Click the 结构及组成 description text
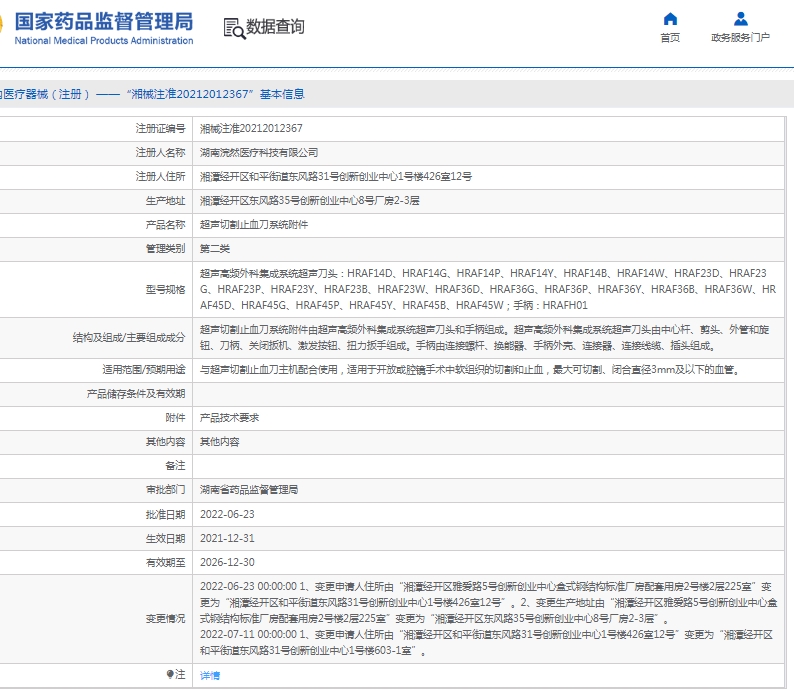 tap(485, 338)
